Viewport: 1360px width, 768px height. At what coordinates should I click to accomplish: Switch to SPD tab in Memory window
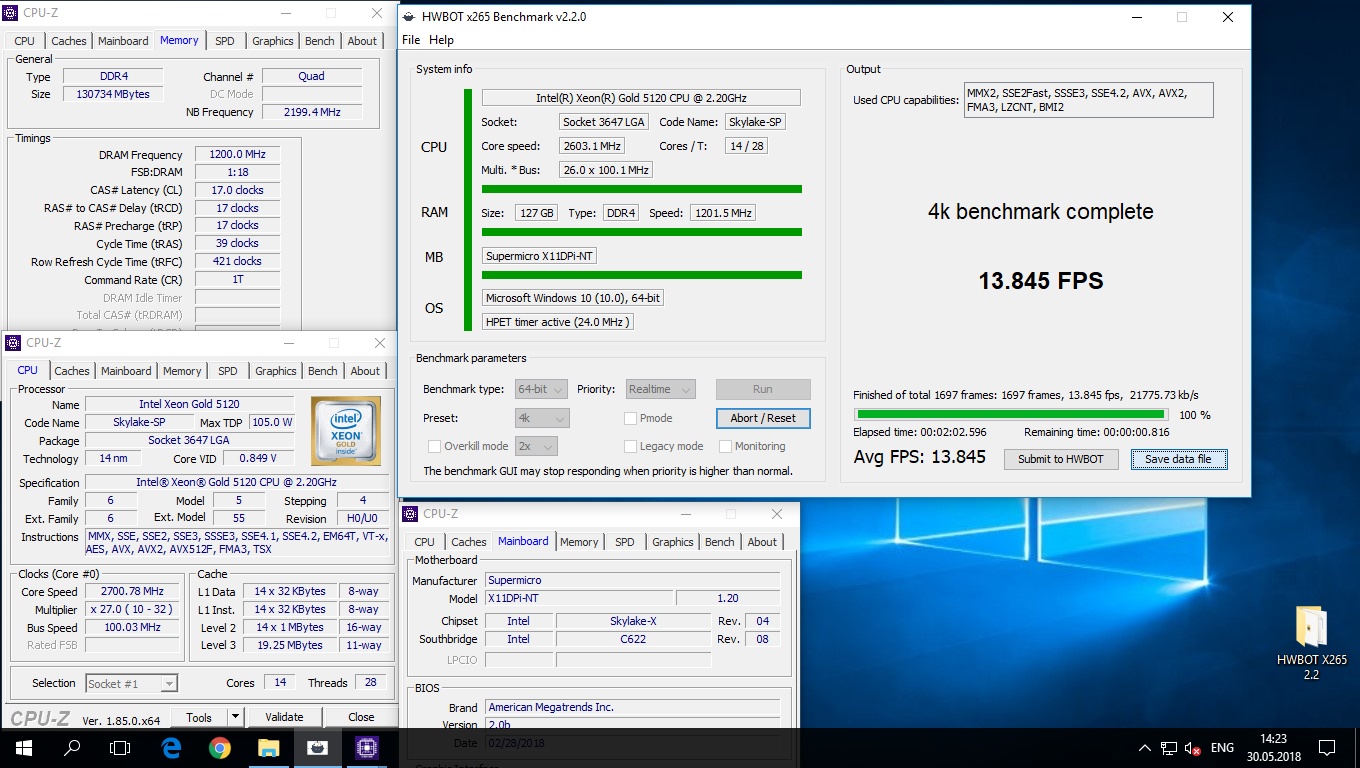tap(225, 41)
